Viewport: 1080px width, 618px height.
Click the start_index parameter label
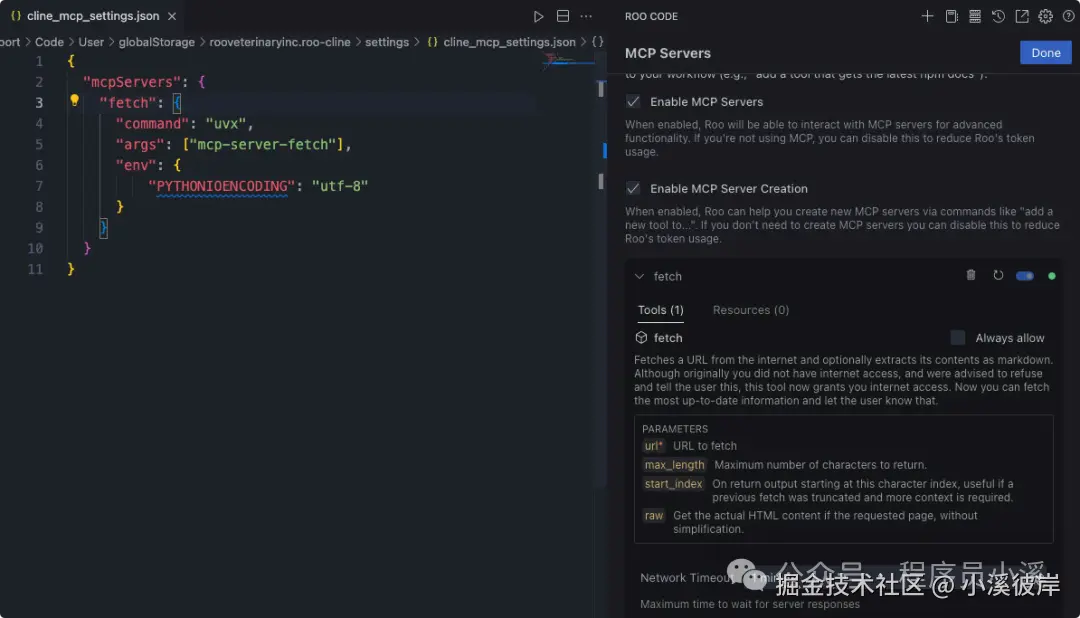(x=673, y=484)
